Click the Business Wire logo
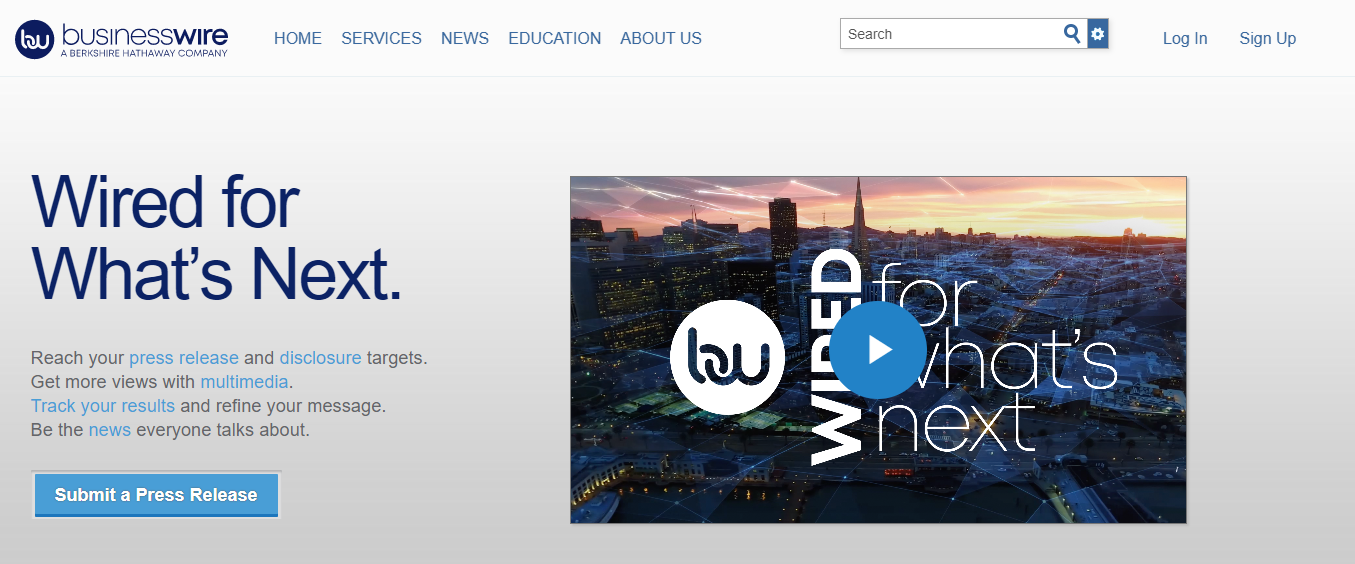 click(x=122, y=39)
